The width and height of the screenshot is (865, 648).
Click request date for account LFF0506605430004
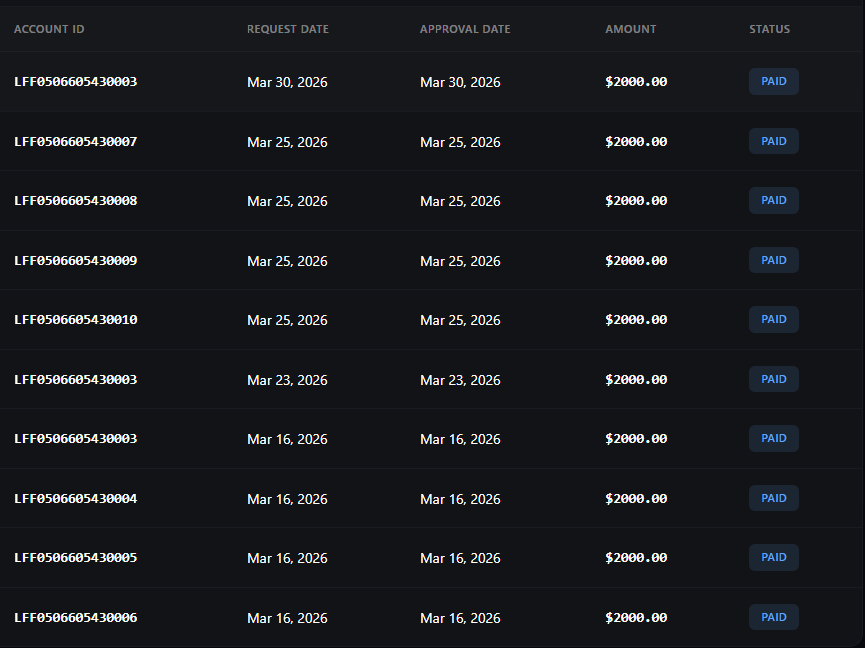(x=287, y=499)
